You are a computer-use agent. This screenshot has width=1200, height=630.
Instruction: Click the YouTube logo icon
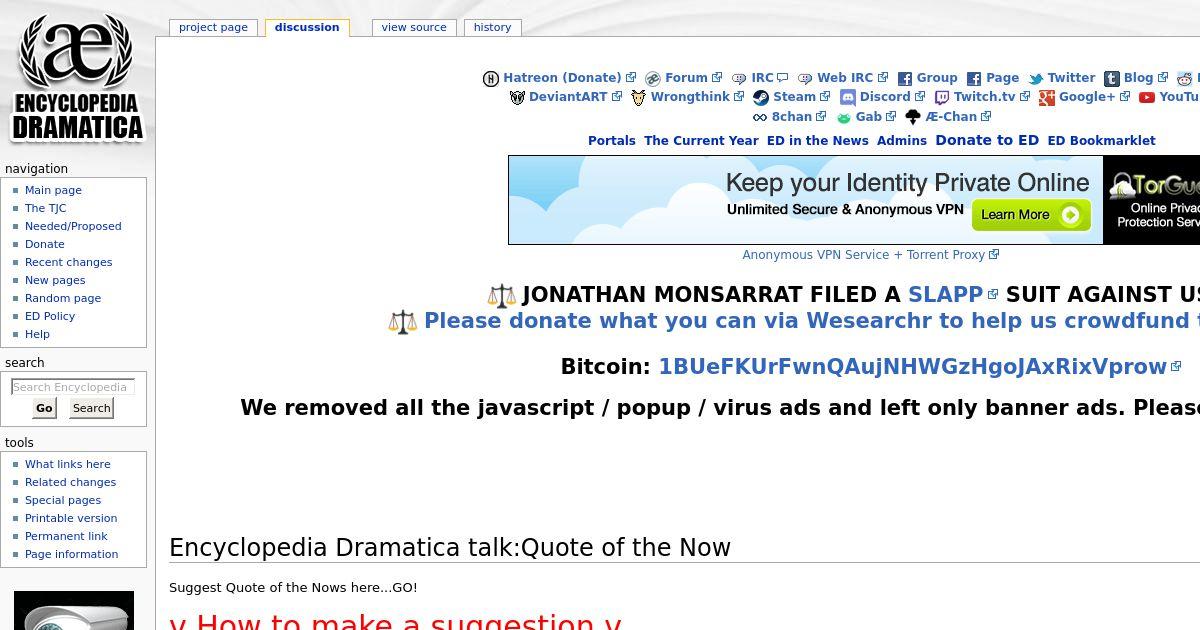tap(1147, 97)
